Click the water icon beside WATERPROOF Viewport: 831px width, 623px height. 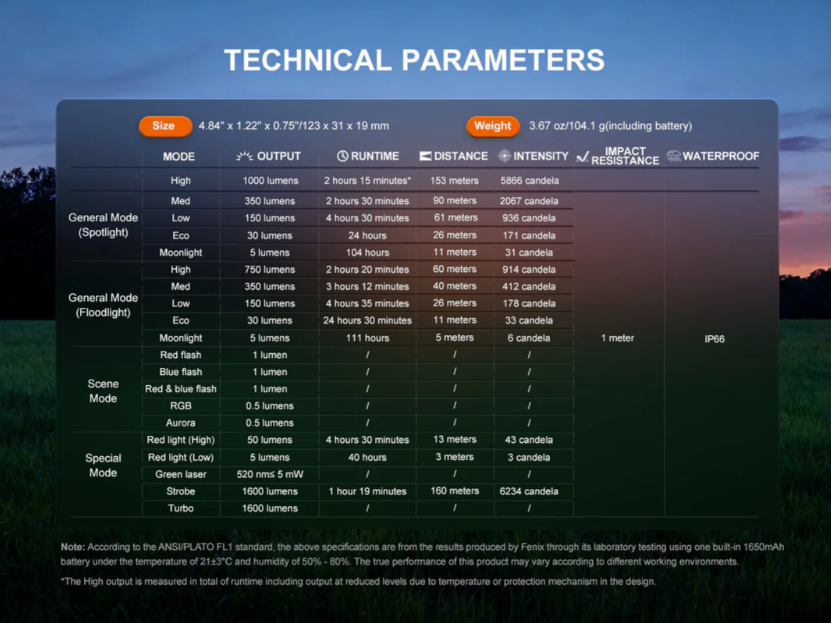coord(674,156)
